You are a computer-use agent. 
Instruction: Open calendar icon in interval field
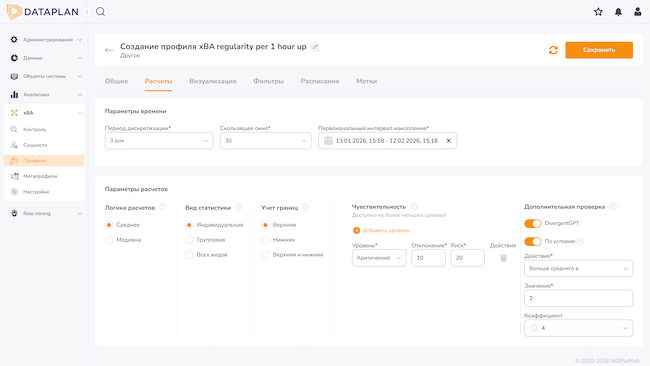click(328, 141)
